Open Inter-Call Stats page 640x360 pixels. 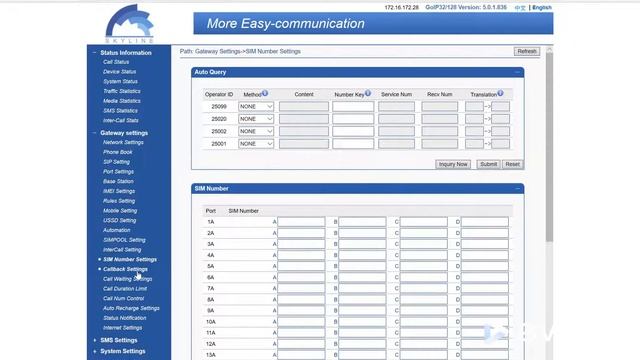tap(121, 121)
